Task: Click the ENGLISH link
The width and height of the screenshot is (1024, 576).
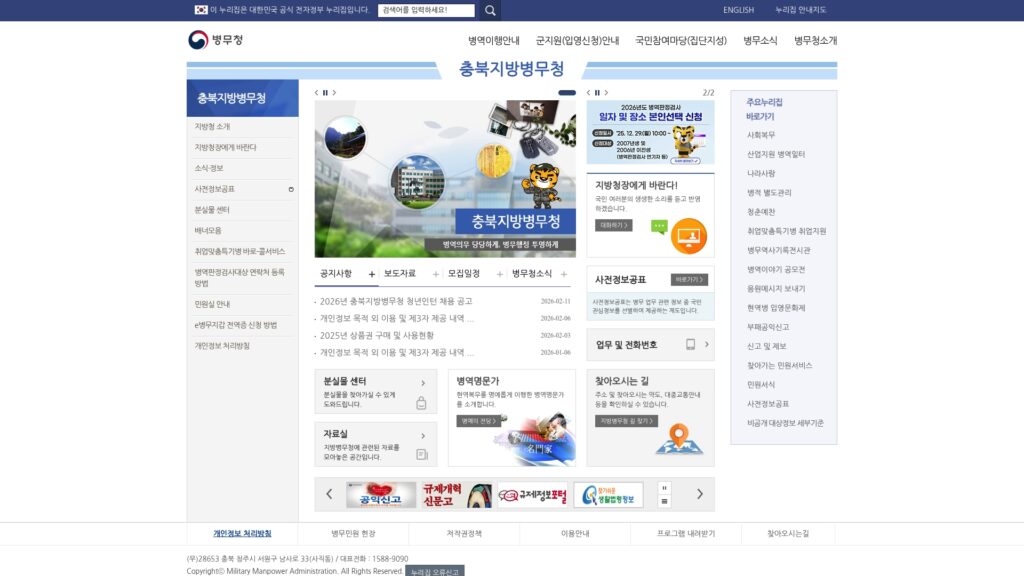Action: pyautogui.click(x=738, y=9)
